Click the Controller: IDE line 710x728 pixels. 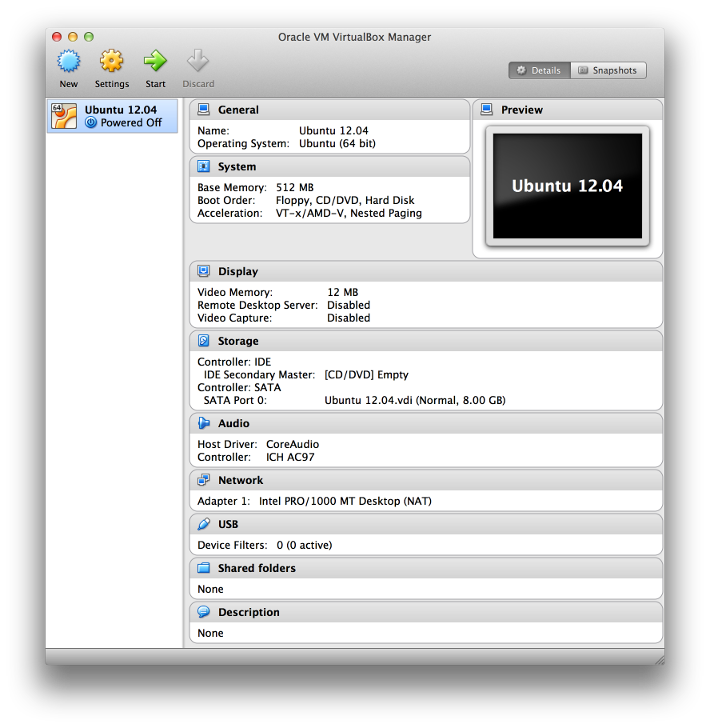pyautogui.click(x=234, y=362)
